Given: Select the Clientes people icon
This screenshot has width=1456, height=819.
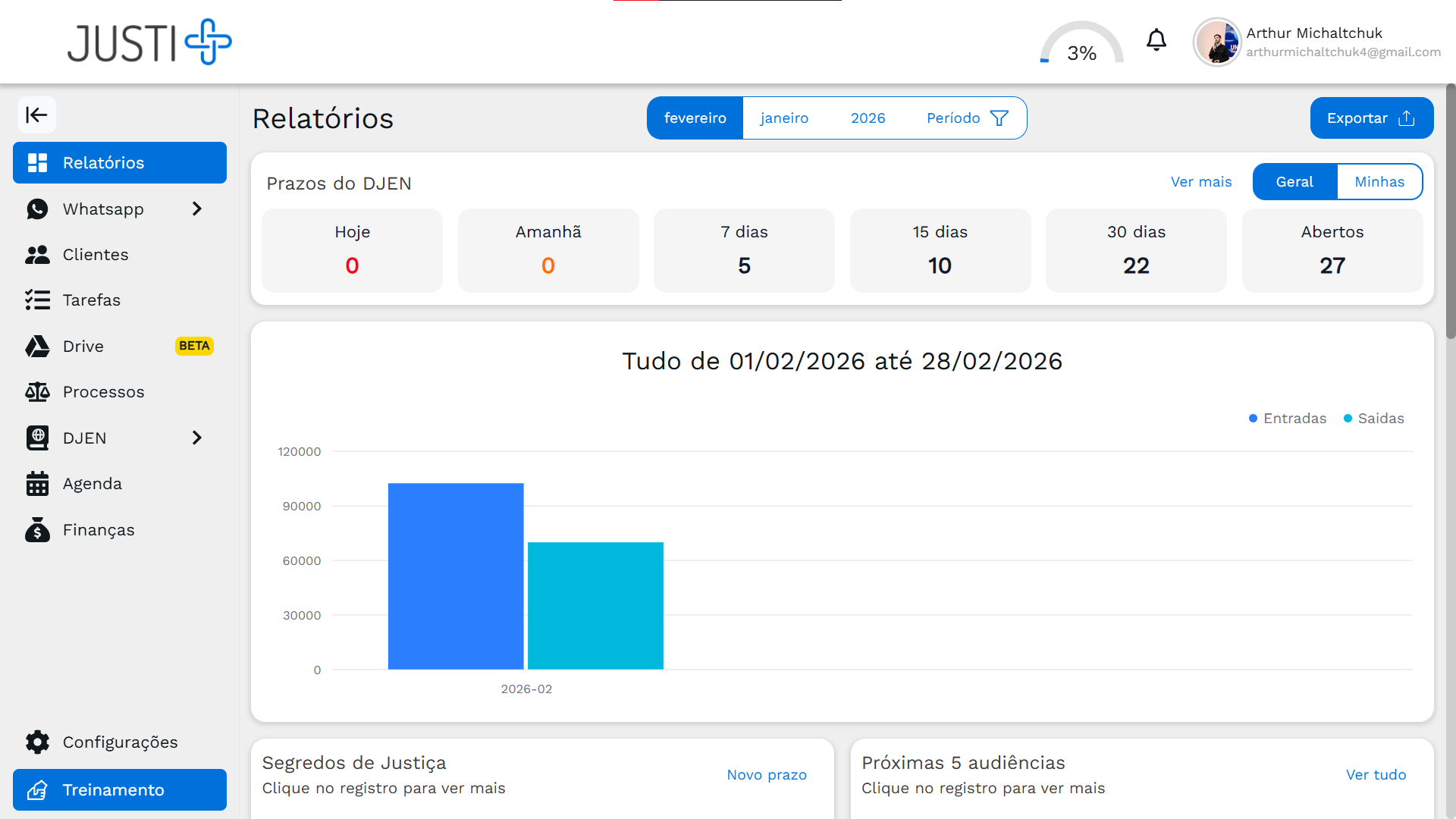Looking at the screenshot, I should (x=38, y=254).
